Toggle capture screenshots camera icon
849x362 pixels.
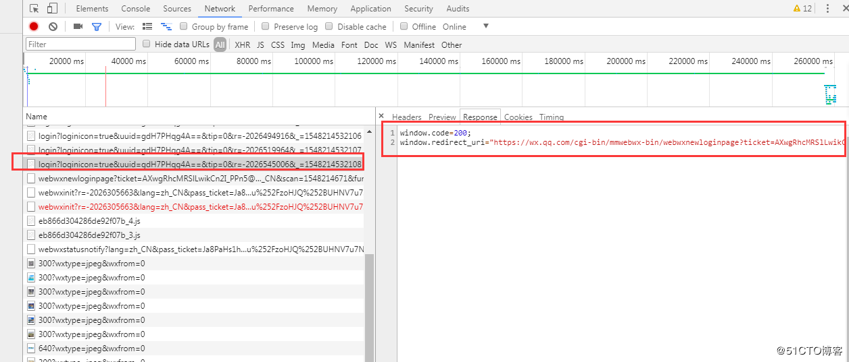(x=78, y=27)
